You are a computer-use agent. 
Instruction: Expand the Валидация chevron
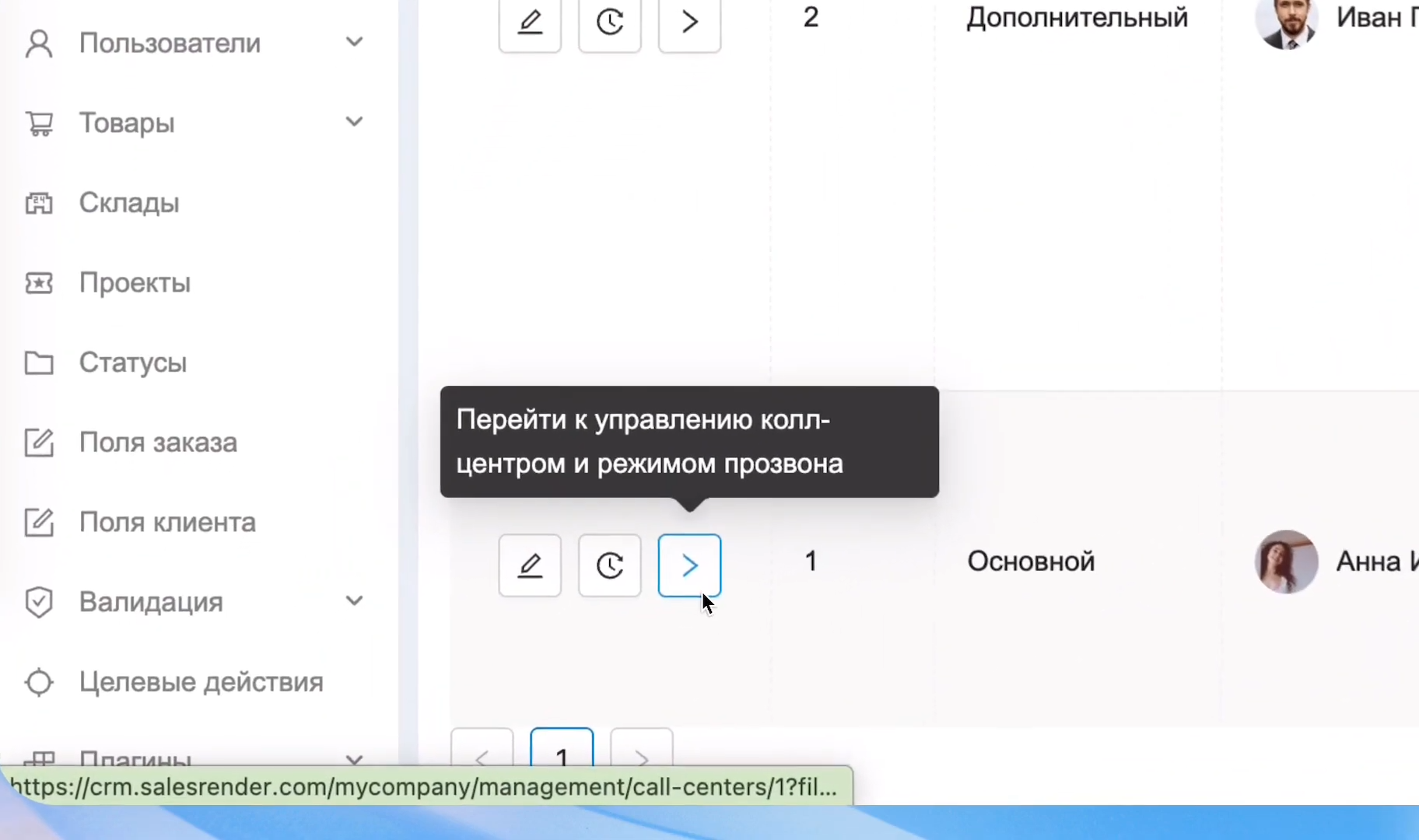click(x=354, y=600)
